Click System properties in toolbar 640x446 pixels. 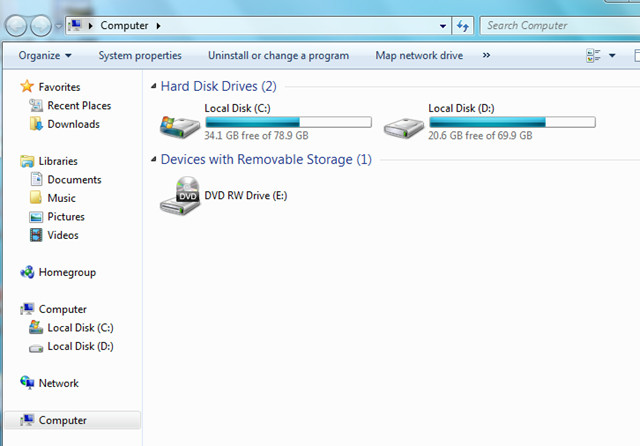coord(140,55)
